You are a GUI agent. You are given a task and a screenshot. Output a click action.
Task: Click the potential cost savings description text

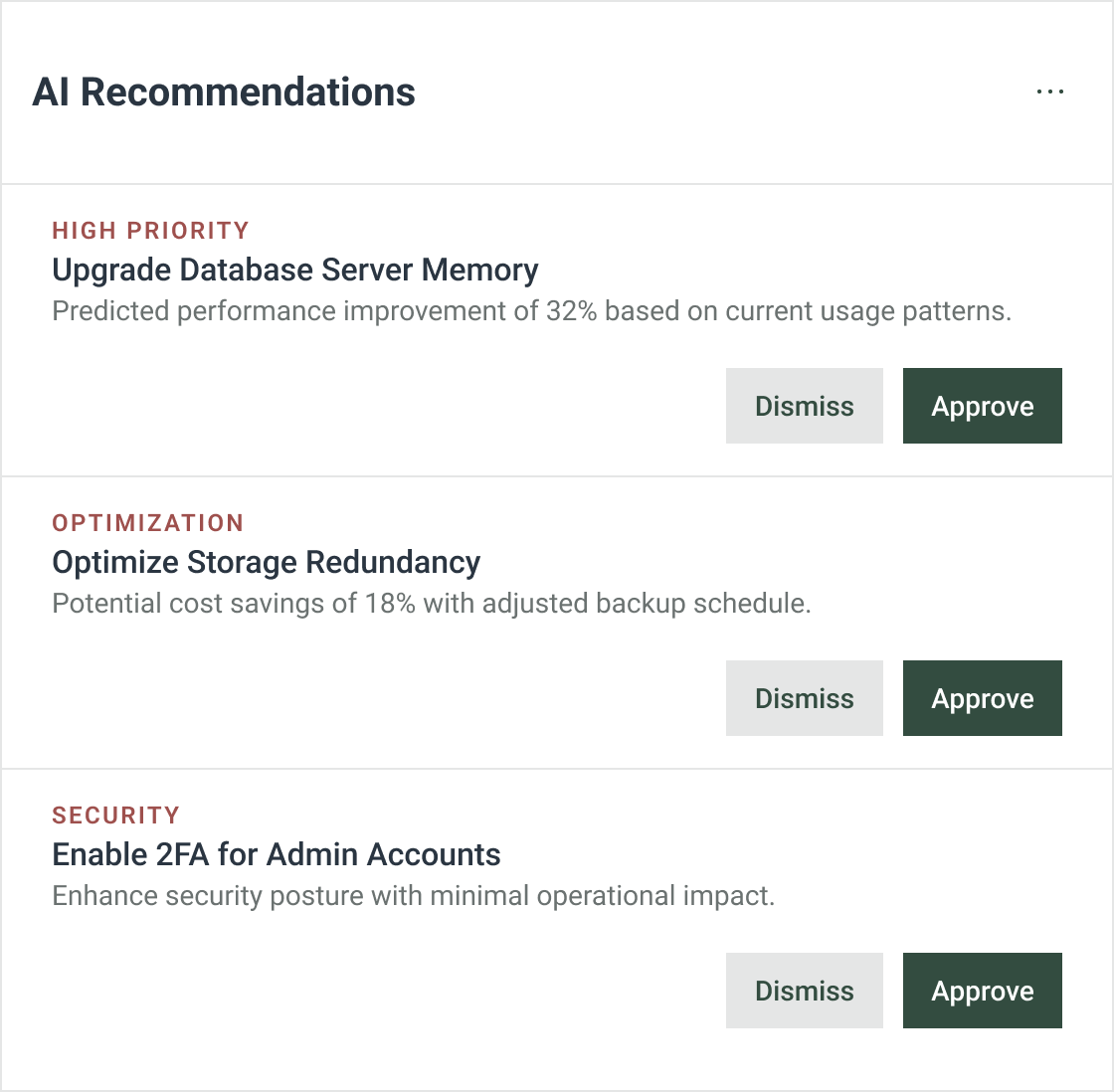(431, 604)
